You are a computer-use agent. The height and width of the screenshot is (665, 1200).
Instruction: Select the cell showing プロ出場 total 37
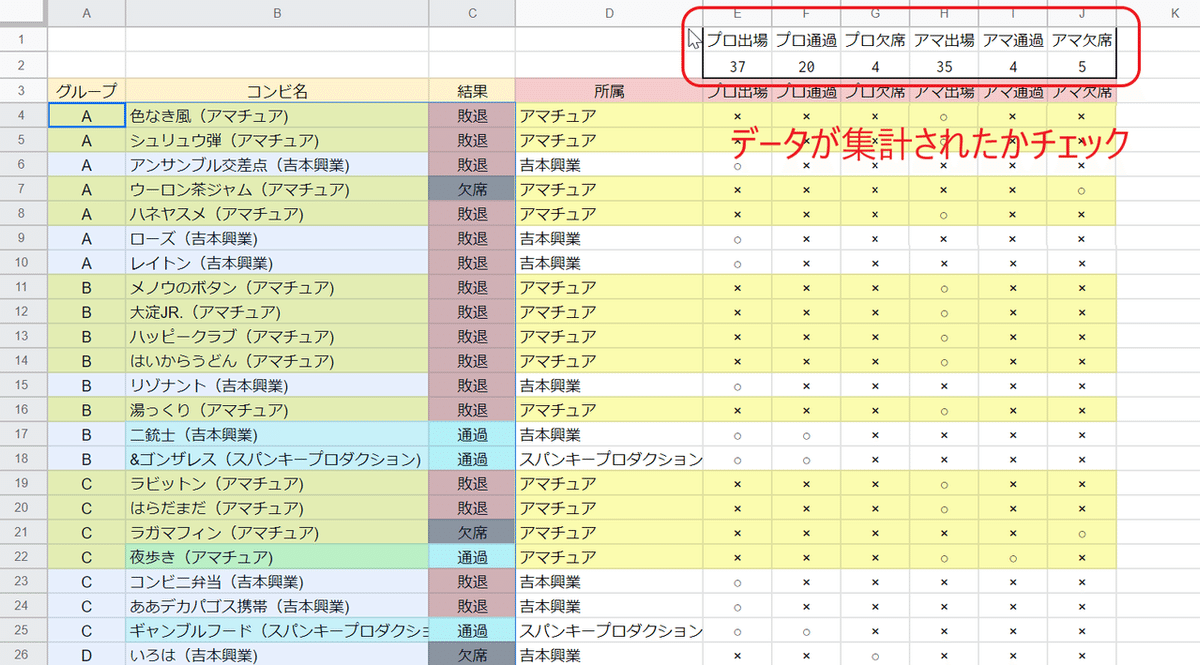click(x=737, y=66)
